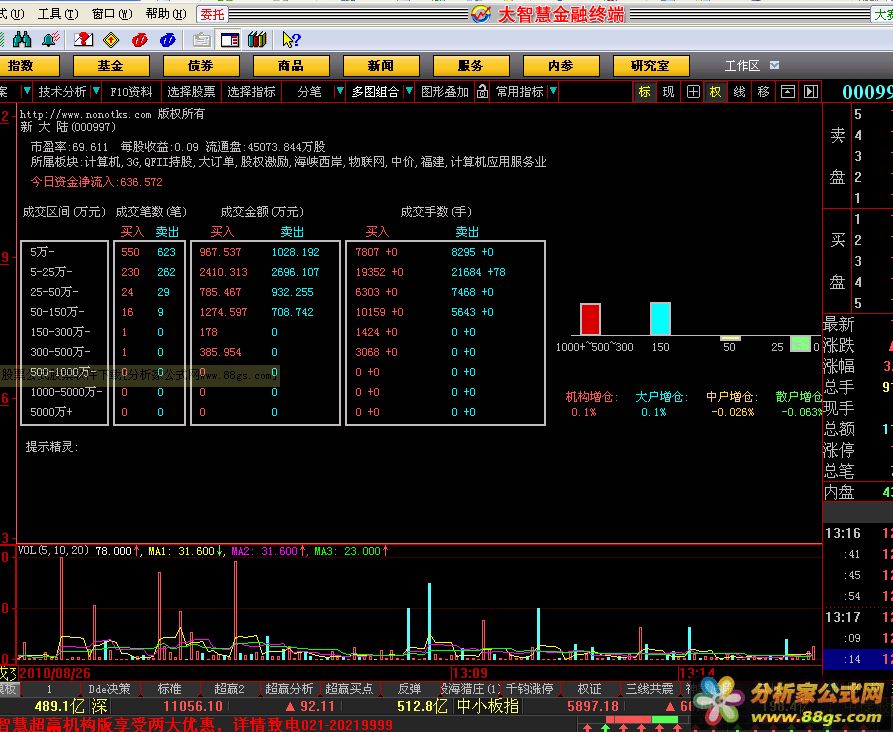Open the books library icon
This screenshot has width=893, height=732.
click(x=257, y=39)
